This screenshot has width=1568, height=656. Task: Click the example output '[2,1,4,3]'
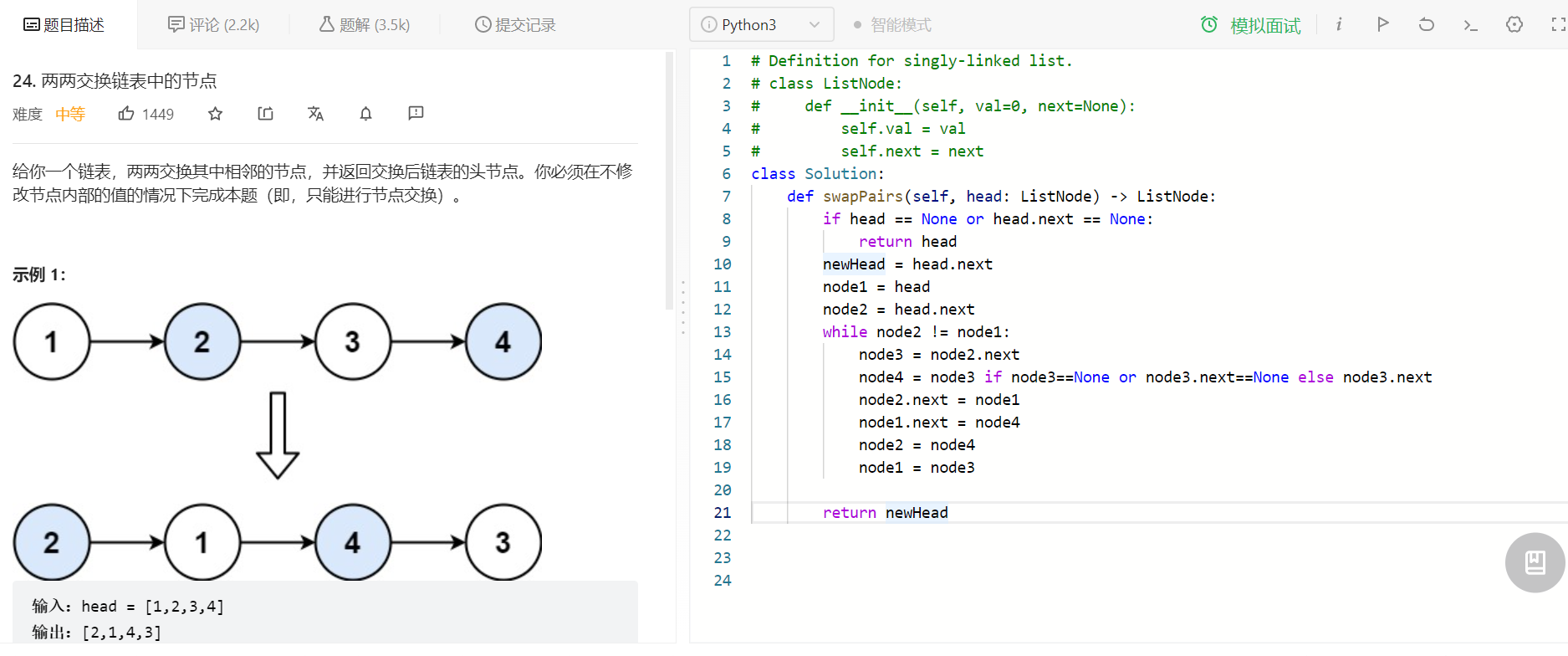tap(121, 632)
